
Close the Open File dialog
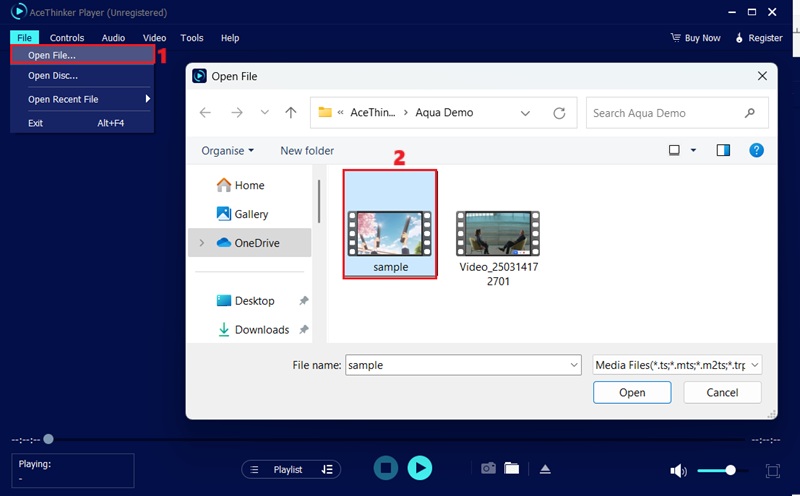pos(762,76)
